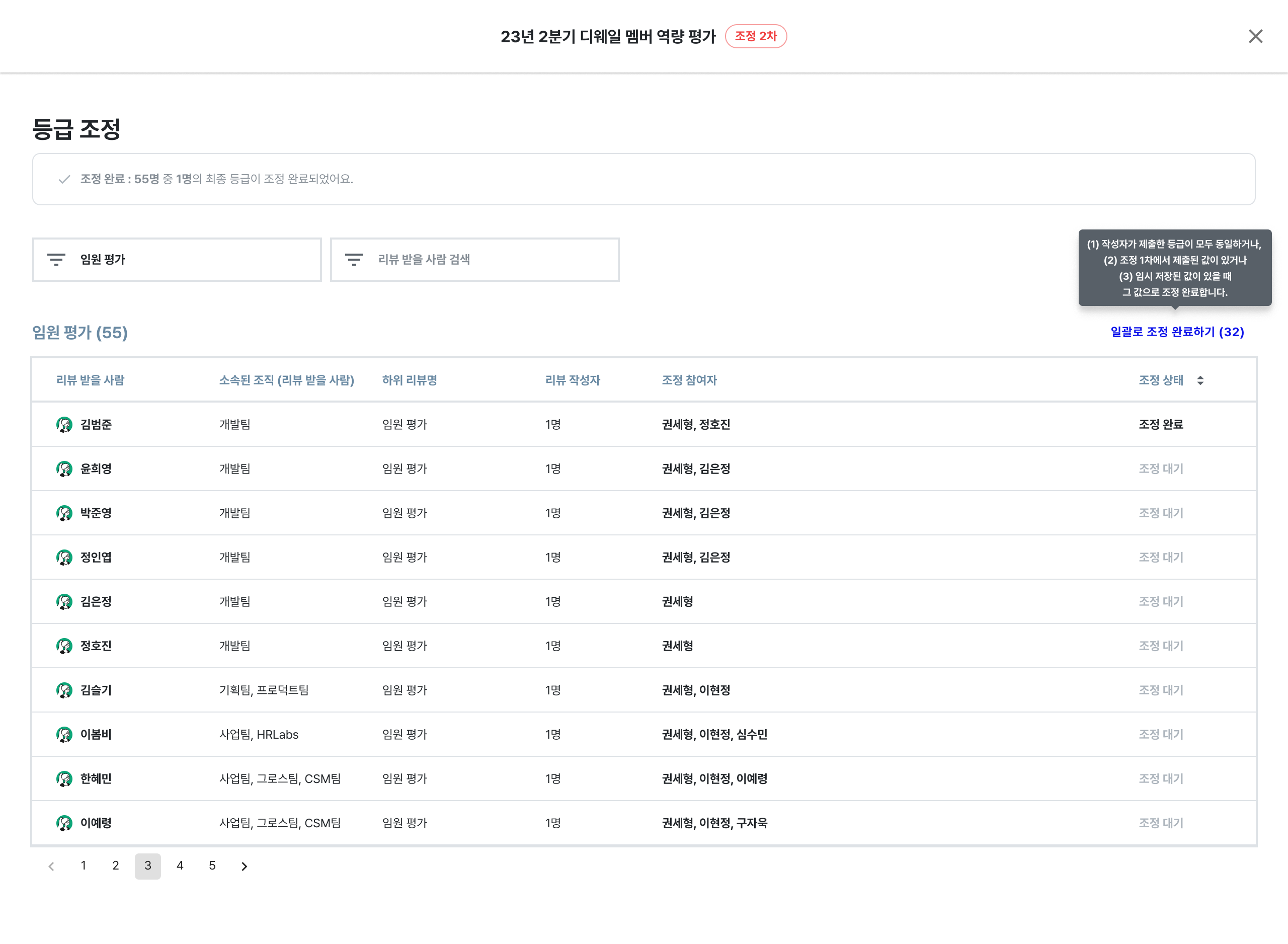Screen dimensions: 1288x944
Task: Click the 조정 2차 badge
Action: pyautogui.click(x=756, y=37)
